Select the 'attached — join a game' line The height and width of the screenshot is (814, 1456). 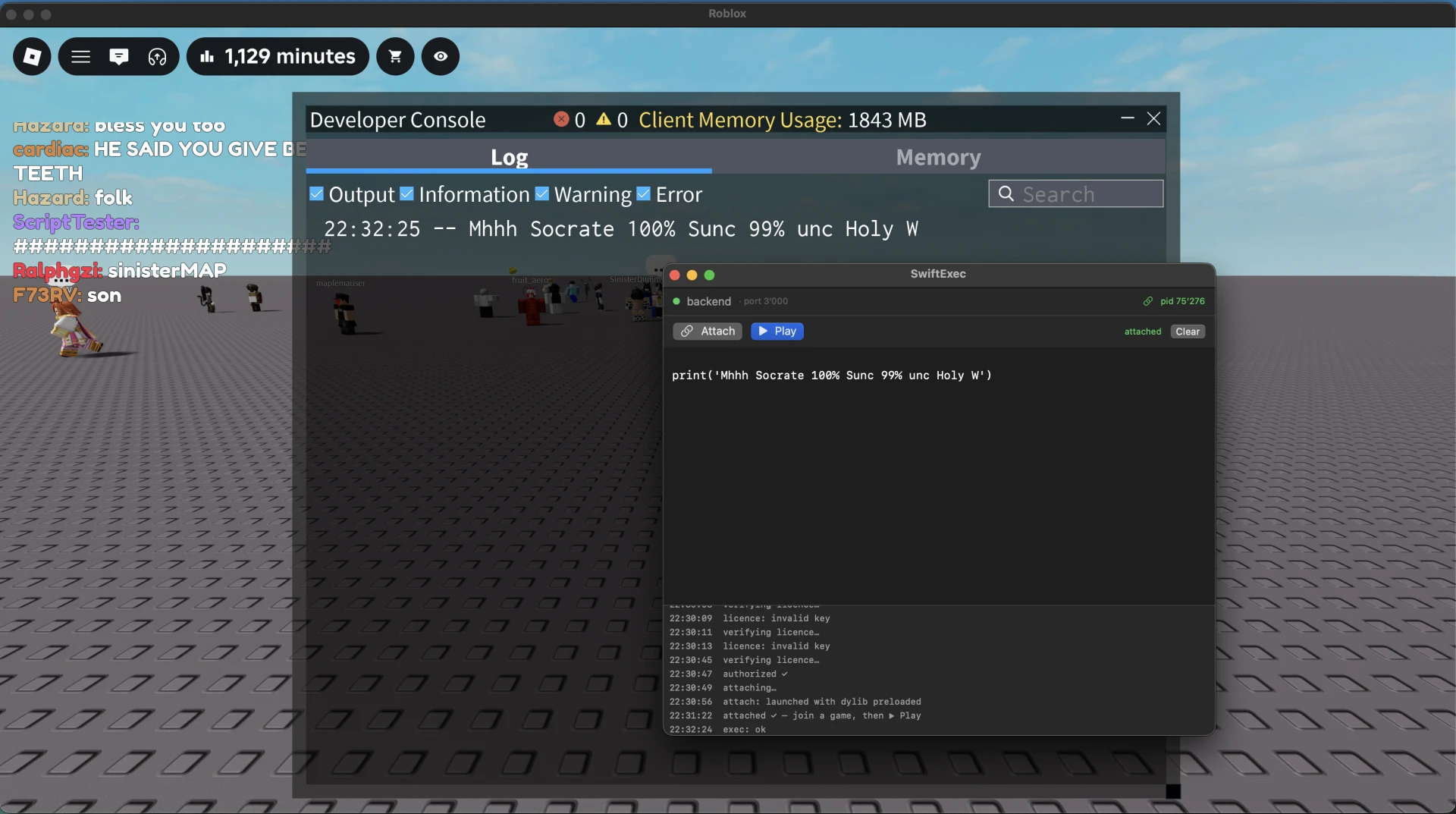coord(795,716)
